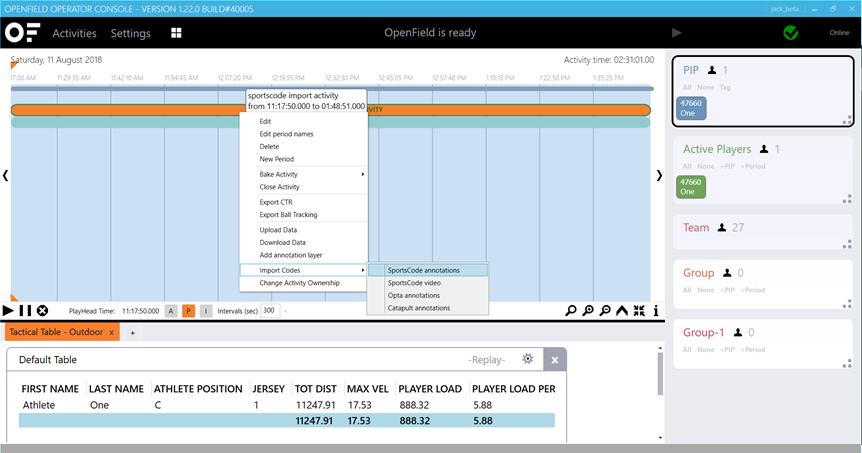The height and width of the screenshot is (453, 862).
Task: Start playback with the timeline play button
Action: (8, 311)
